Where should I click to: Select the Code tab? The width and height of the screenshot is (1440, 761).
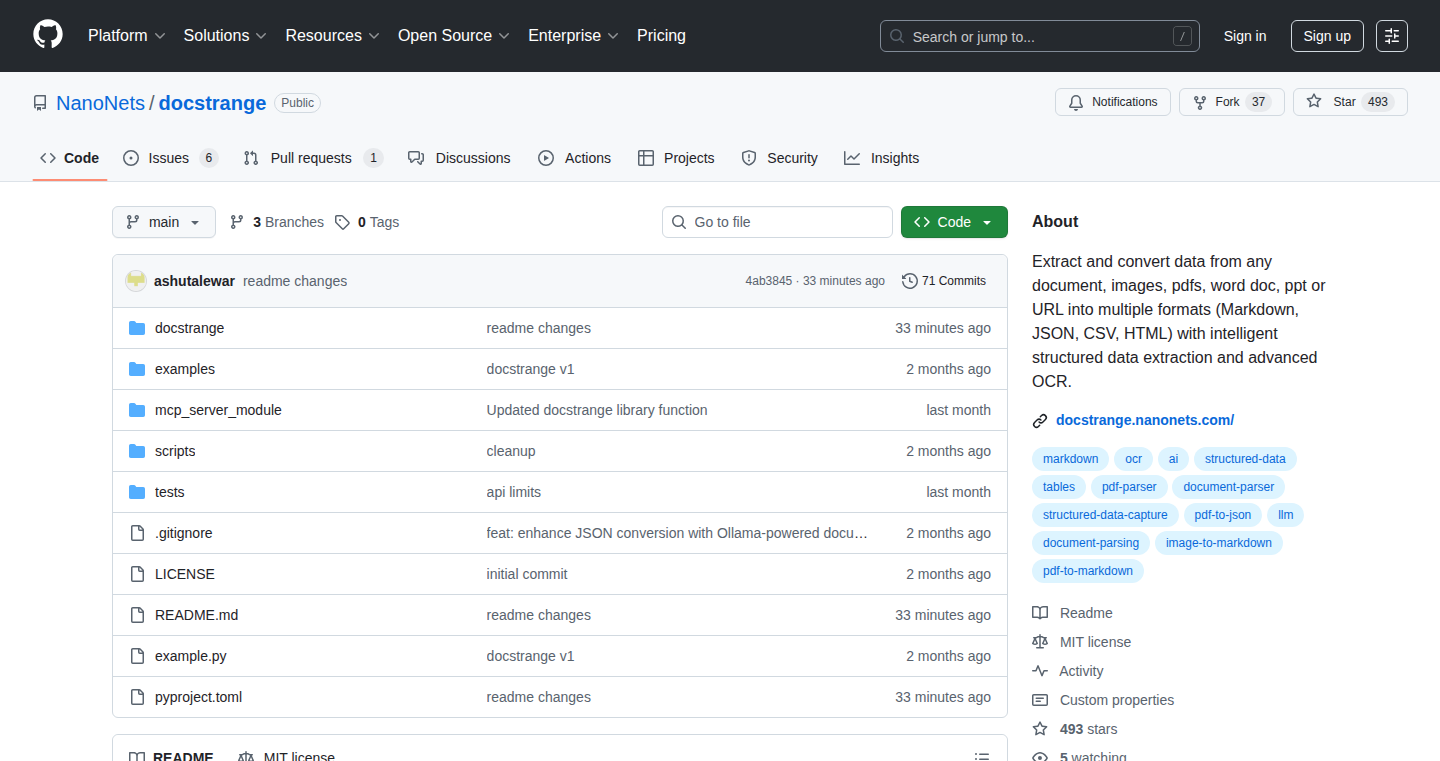70,158
